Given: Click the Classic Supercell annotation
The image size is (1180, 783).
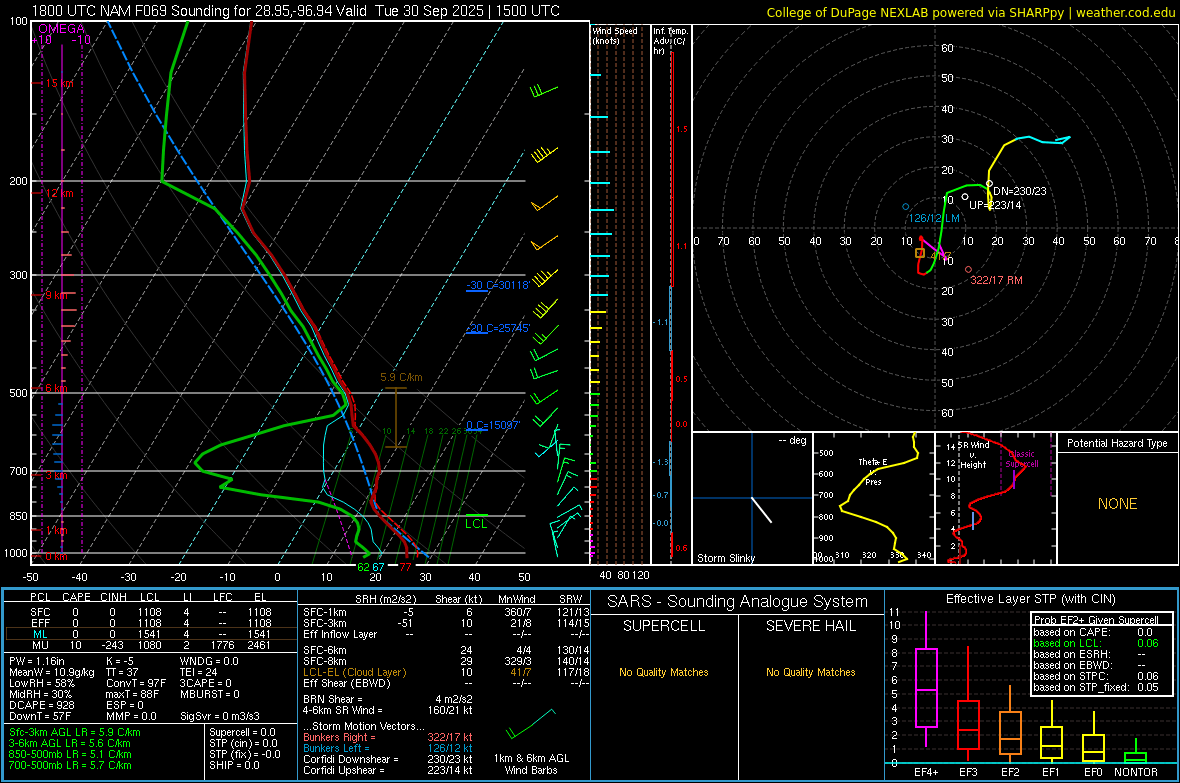Looking at the screenshot, I should tap(1022, 459).
